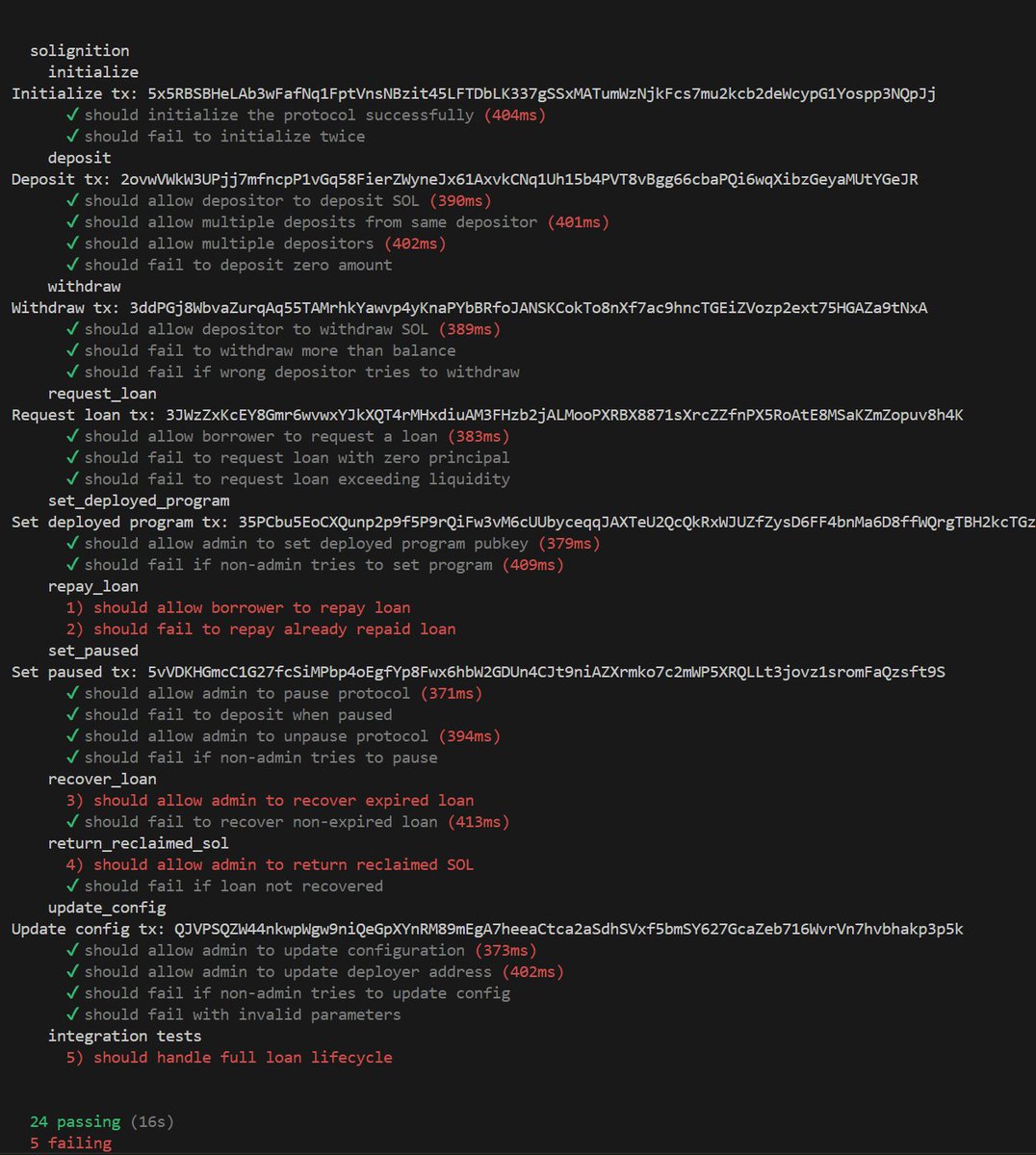This screenshot has width=1036, height=1155.
Task: Click "should allow admin to update deployer address"
Action: 316,971
